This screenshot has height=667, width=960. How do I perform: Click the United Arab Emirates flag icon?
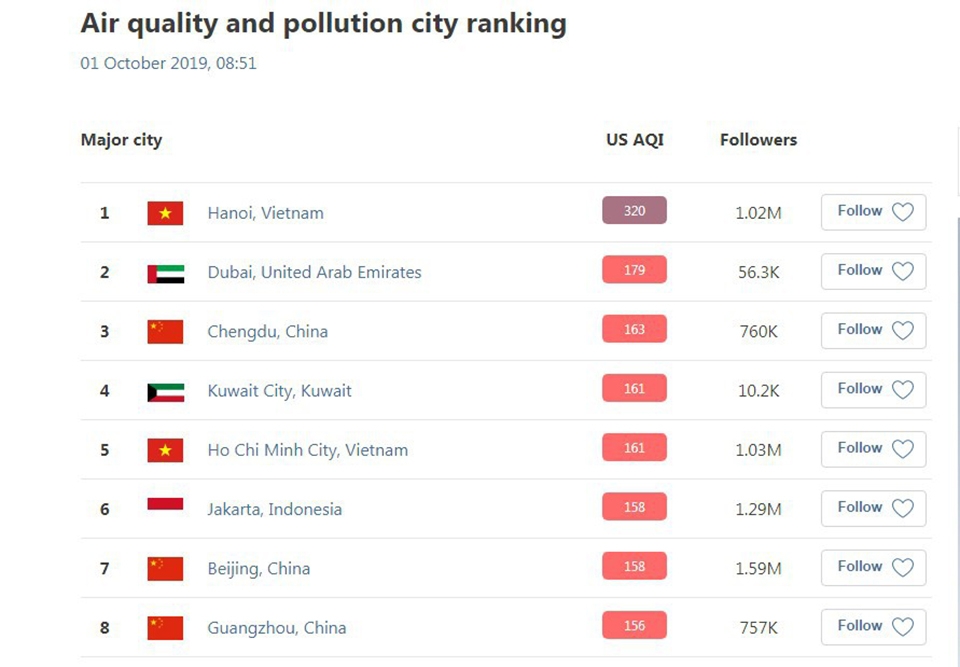[x=165, y=271]
